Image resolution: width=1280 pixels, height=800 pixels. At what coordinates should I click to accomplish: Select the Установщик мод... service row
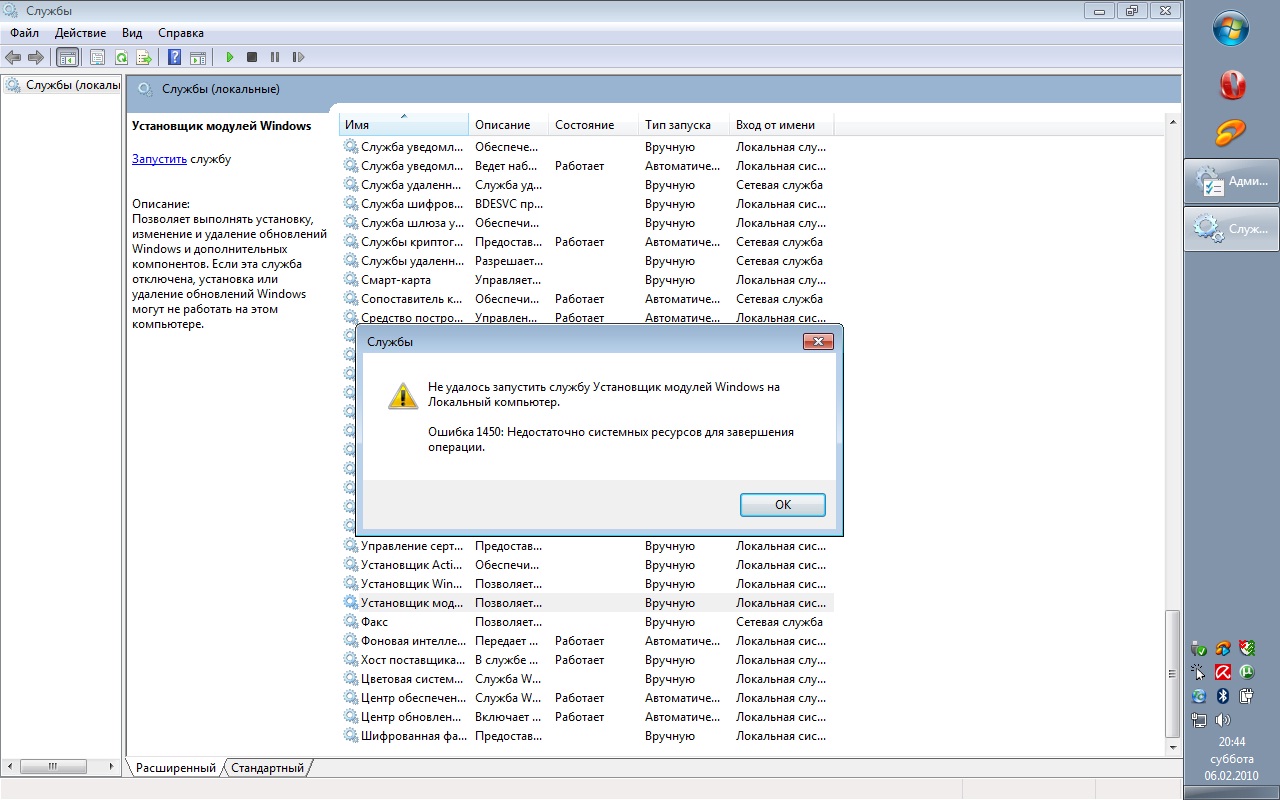point(587,603)
